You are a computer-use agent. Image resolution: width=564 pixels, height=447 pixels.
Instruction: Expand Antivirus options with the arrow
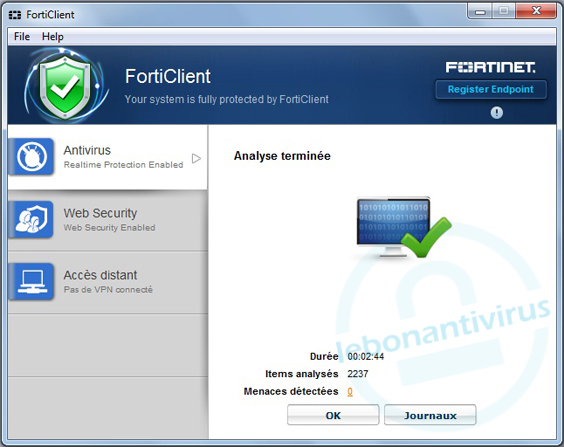click(196, 158)
